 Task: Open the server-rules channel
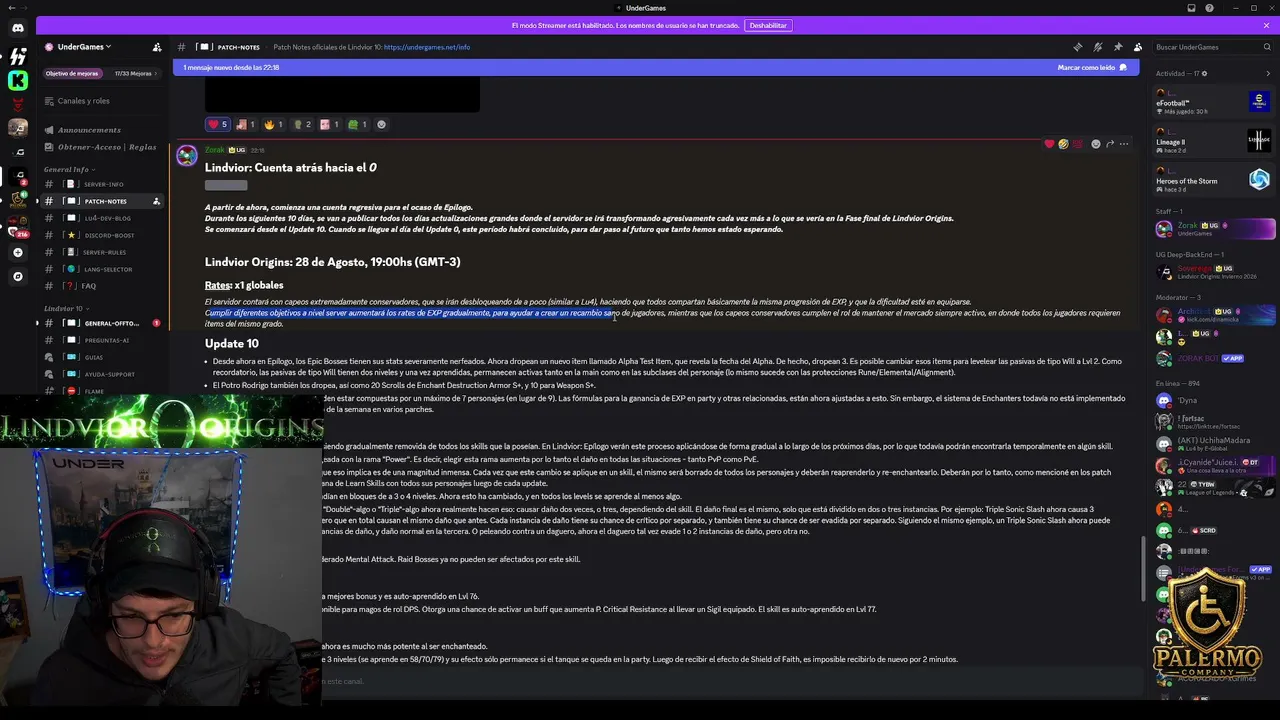[102, 252]
